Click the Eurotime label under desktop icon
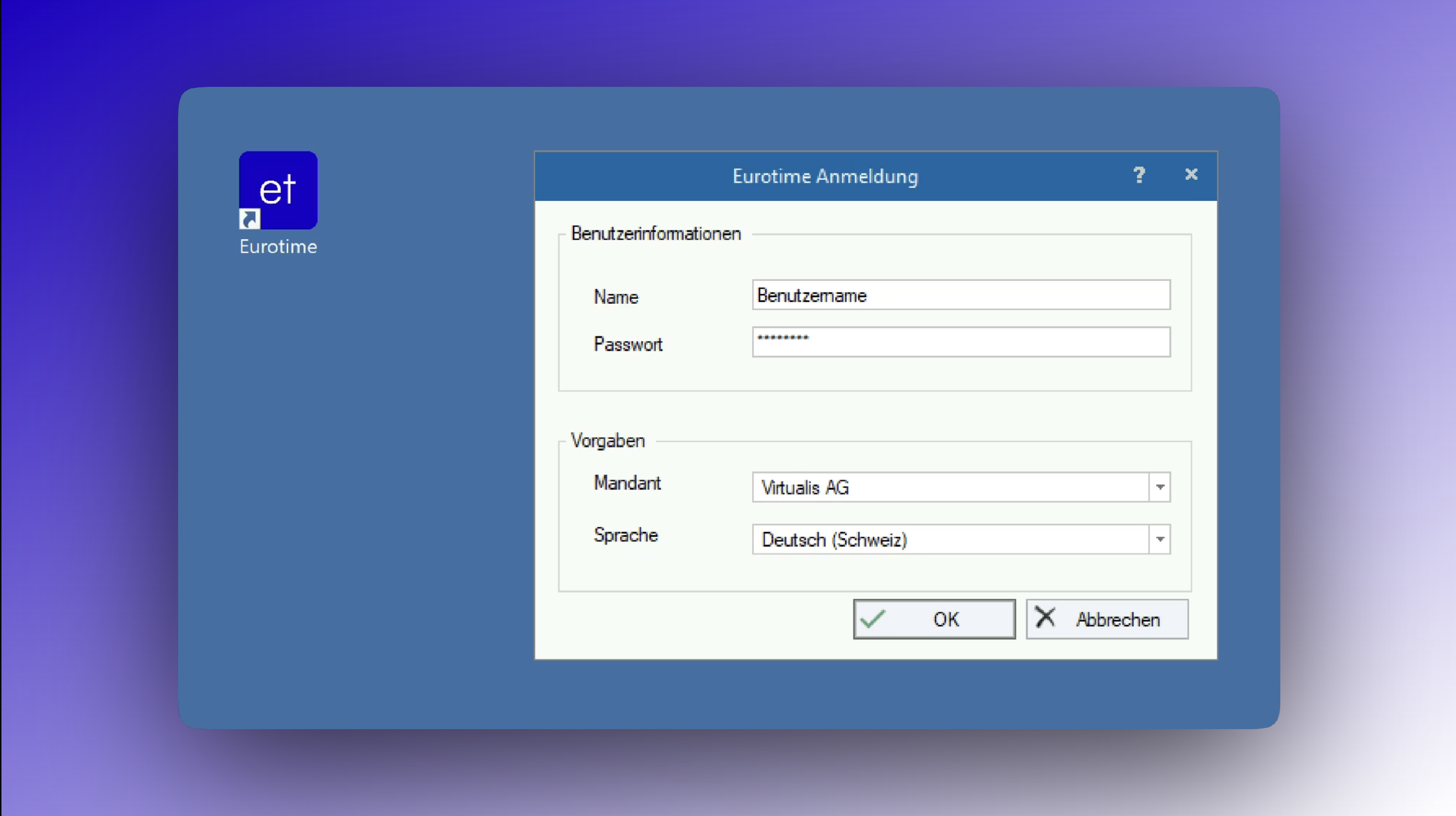The image size is (1456, 816). (x=278, y=247)
